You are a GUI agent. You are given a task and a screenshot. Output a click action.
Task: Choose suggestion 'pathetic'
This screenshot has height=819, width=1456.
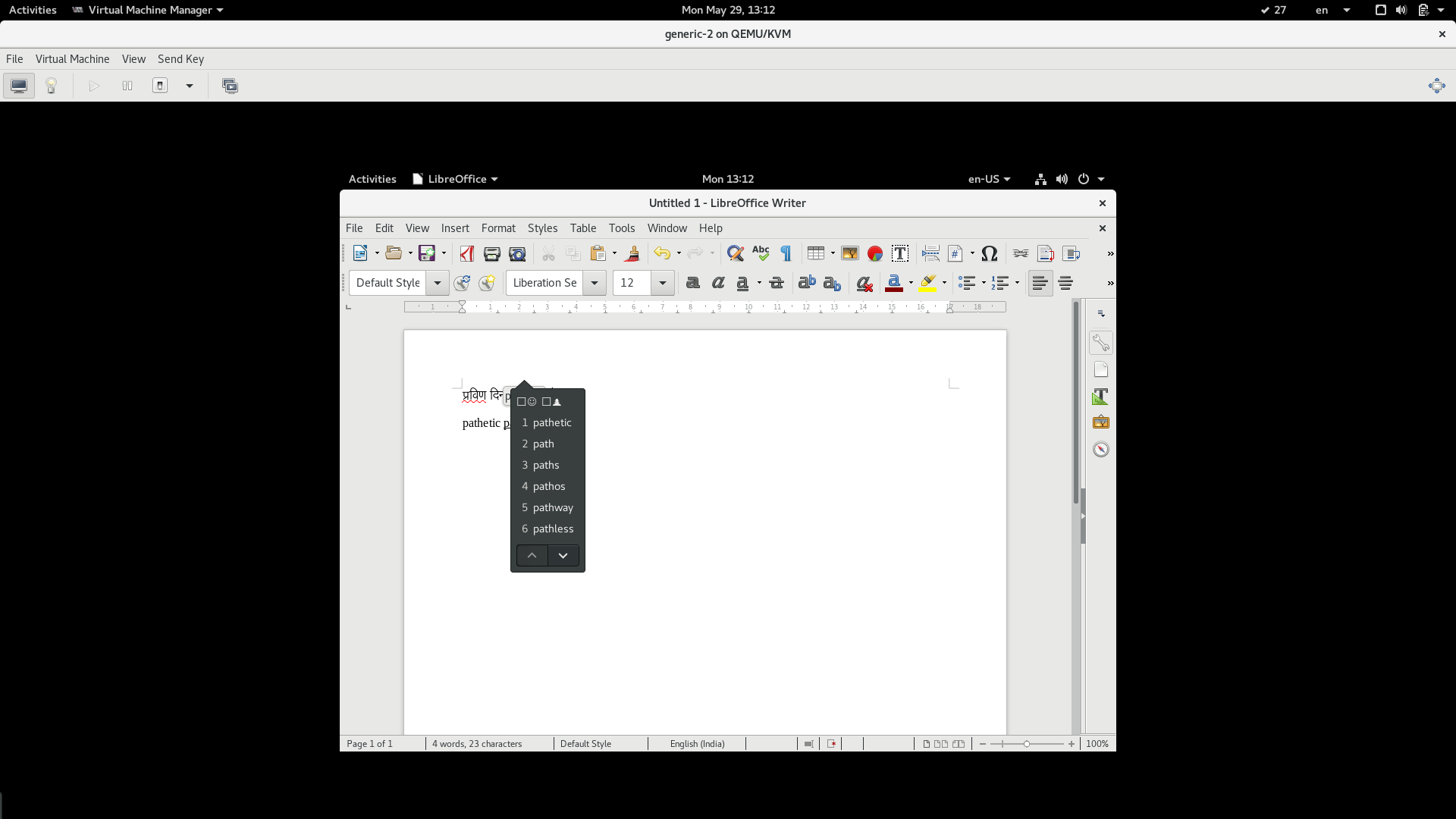548,422
